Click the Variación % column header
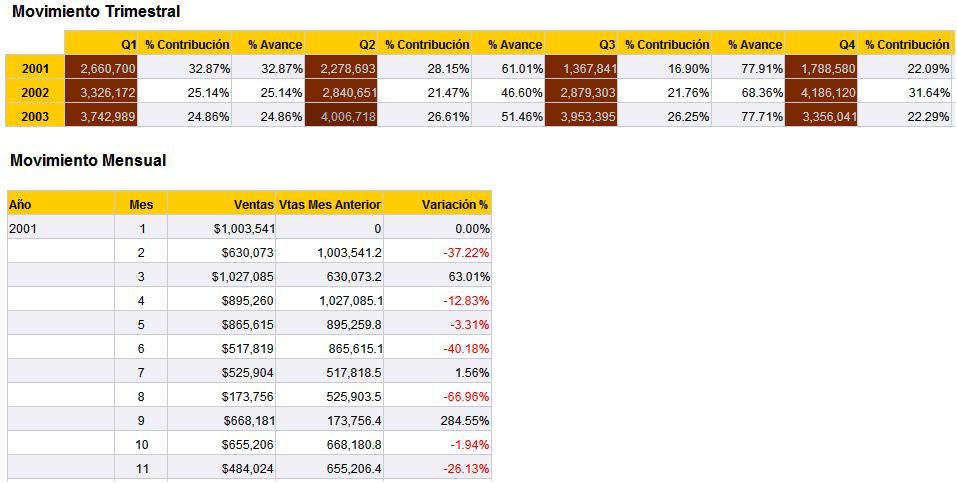This screenshot has height=483, width=957. [438, 204]
